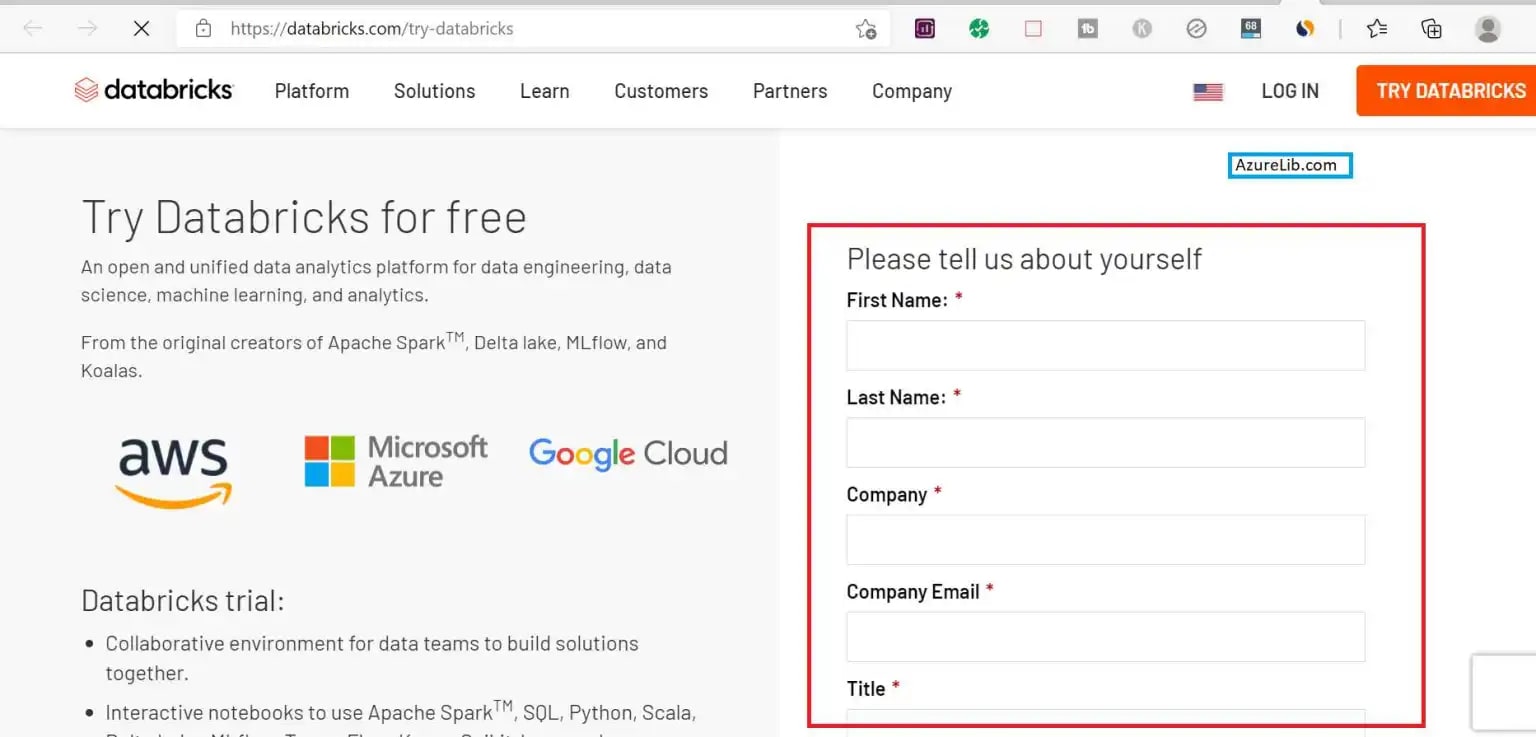Focus the Last Name input field
This screenshot has height=737, width=1536.
pos(1105,442)
